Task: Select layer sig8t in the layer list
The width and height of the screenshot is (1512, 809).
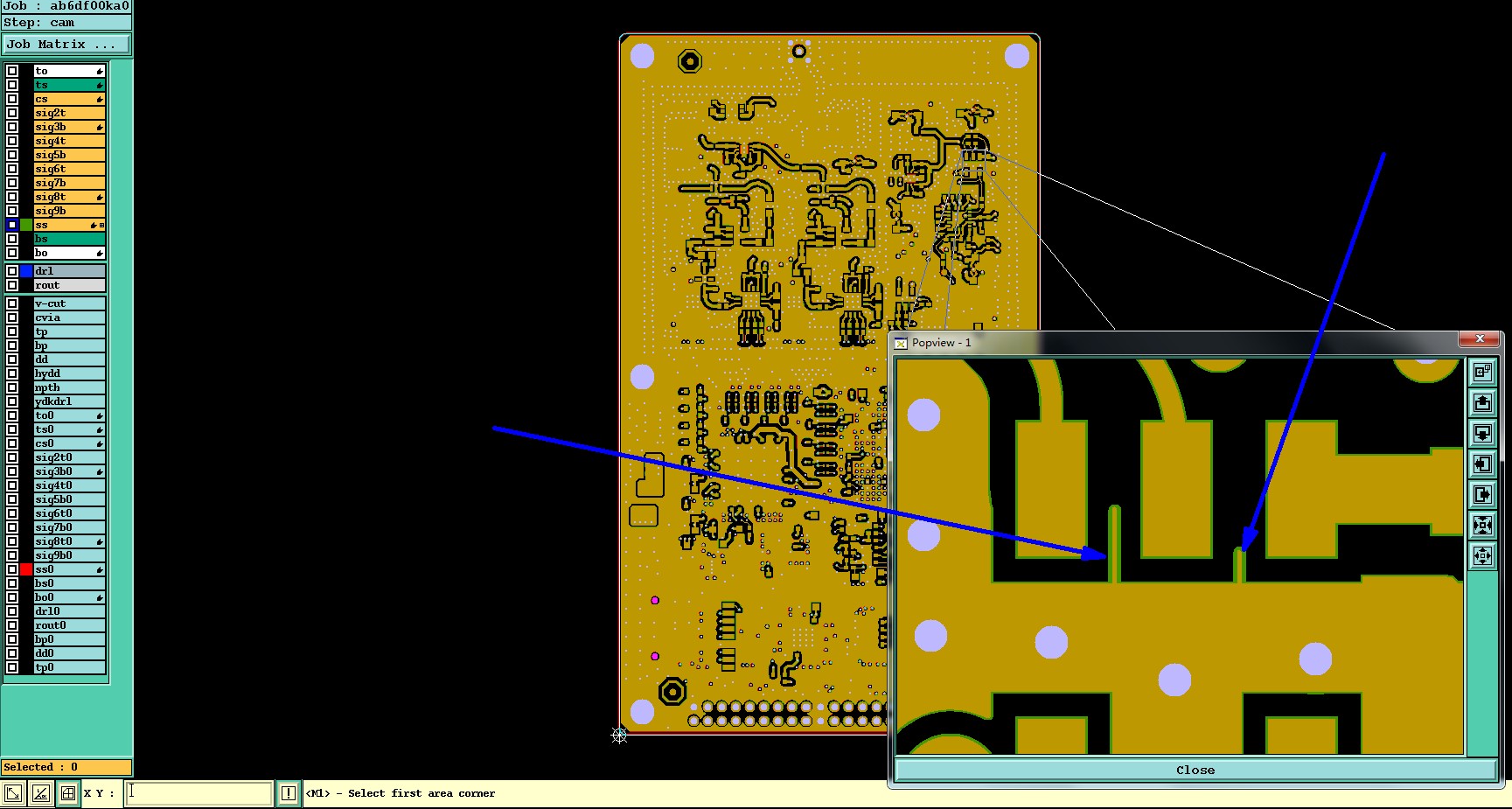Action: (x=69, y=197)
